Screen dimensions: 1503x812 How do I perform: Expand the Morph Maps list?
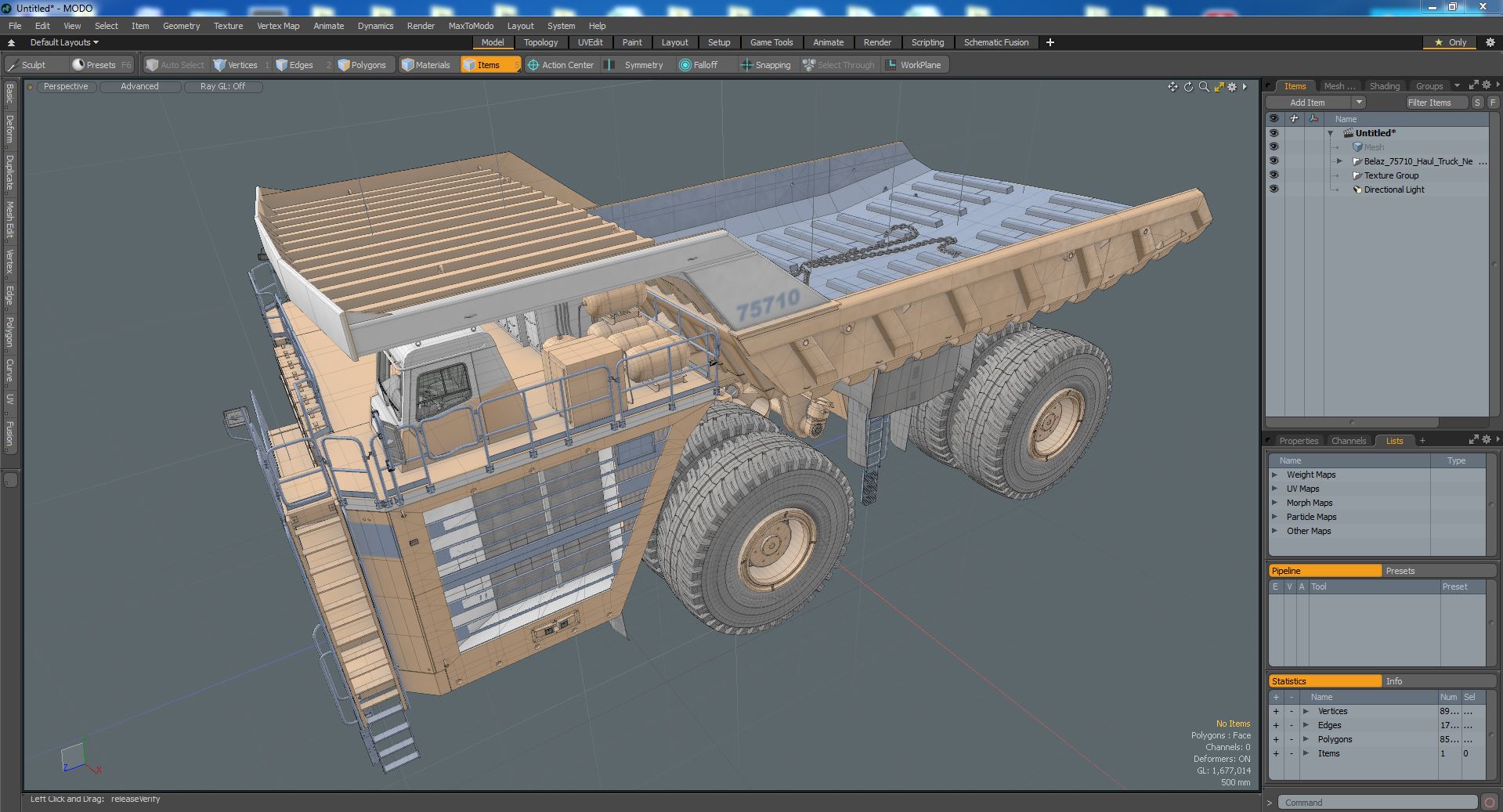1274,503
